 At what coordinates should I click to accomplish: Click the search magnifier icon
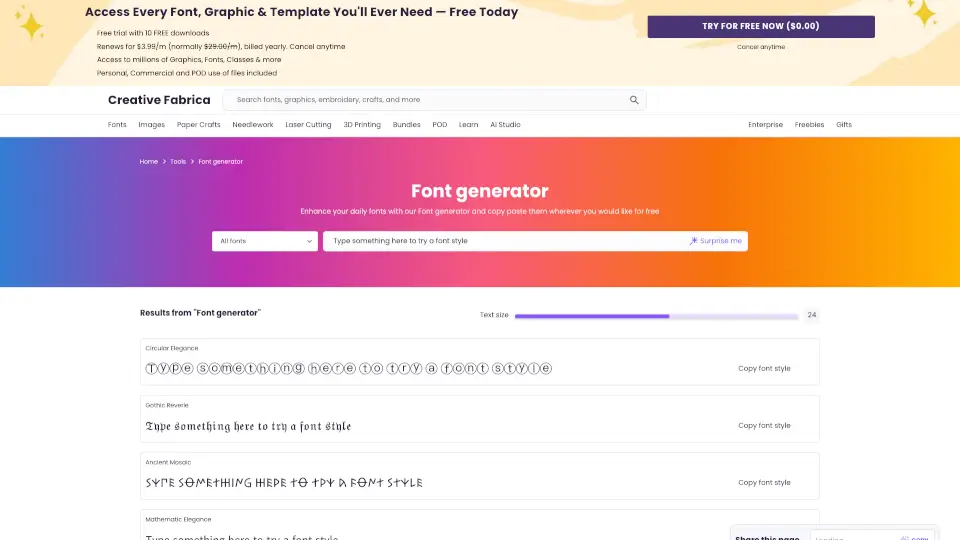pyautogui.click(x=634, y=100)
